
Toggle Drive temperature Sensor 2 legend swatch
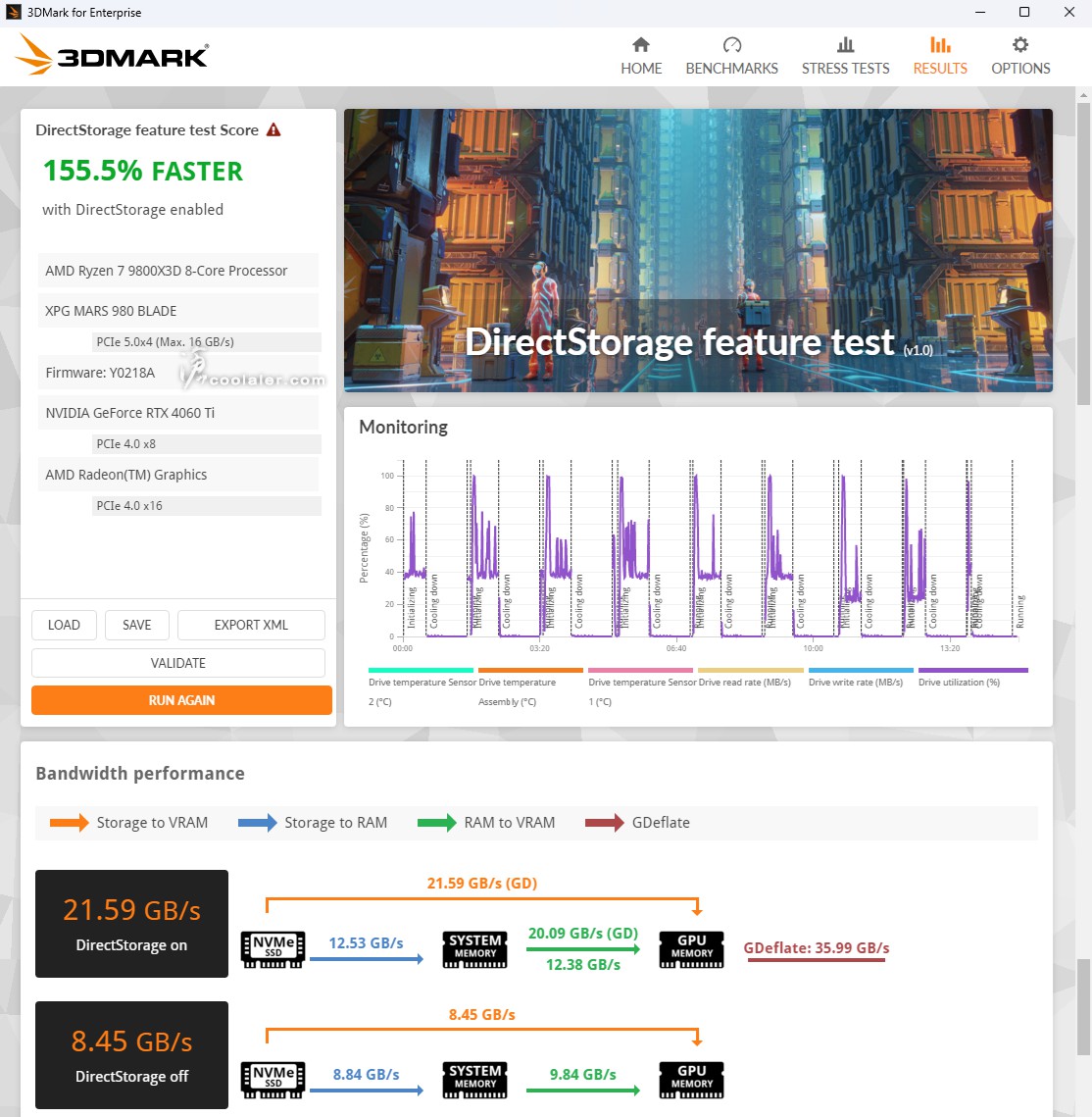tap(421, 671)
